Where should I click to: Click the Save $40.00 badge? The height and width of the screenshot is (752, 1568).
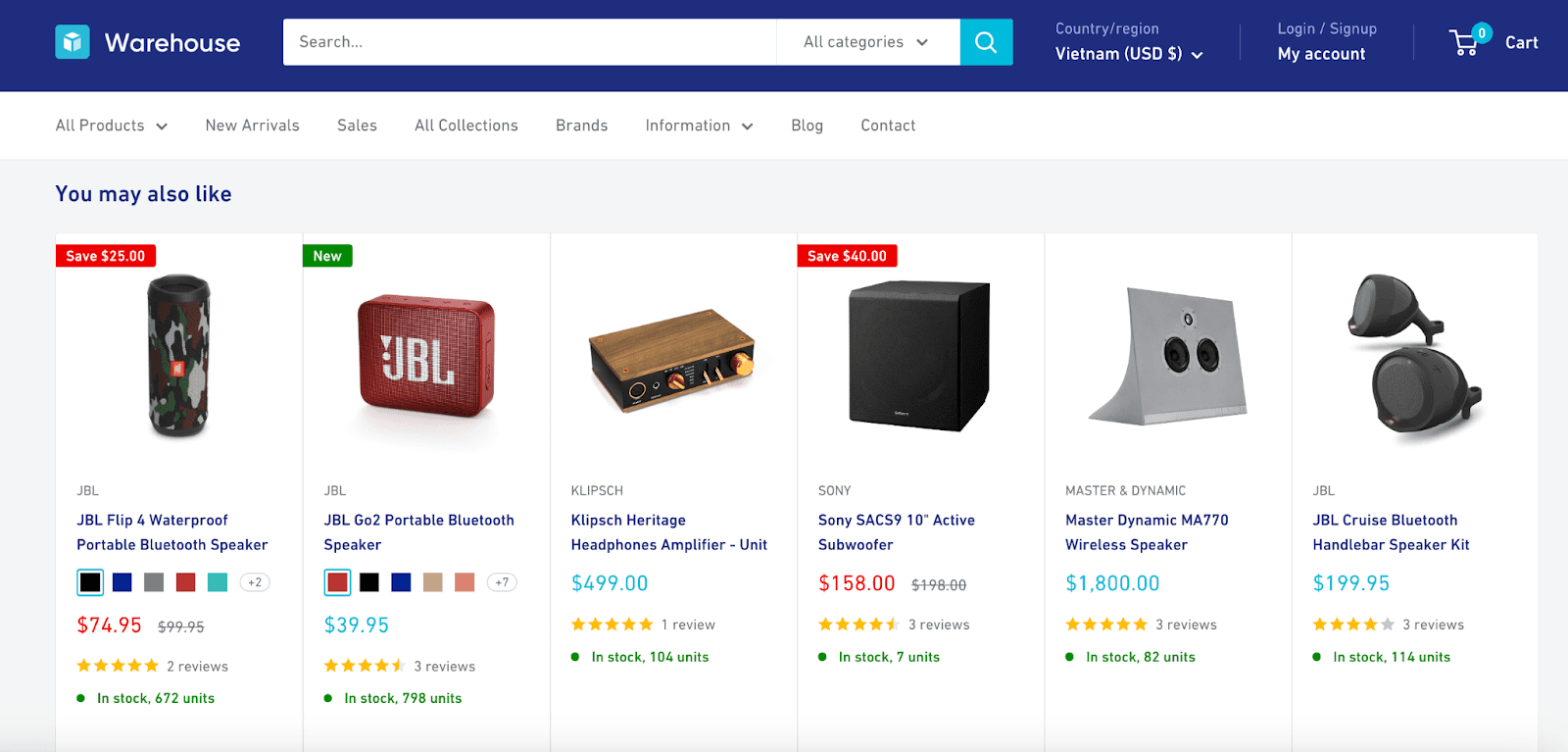tap(847, 256)
